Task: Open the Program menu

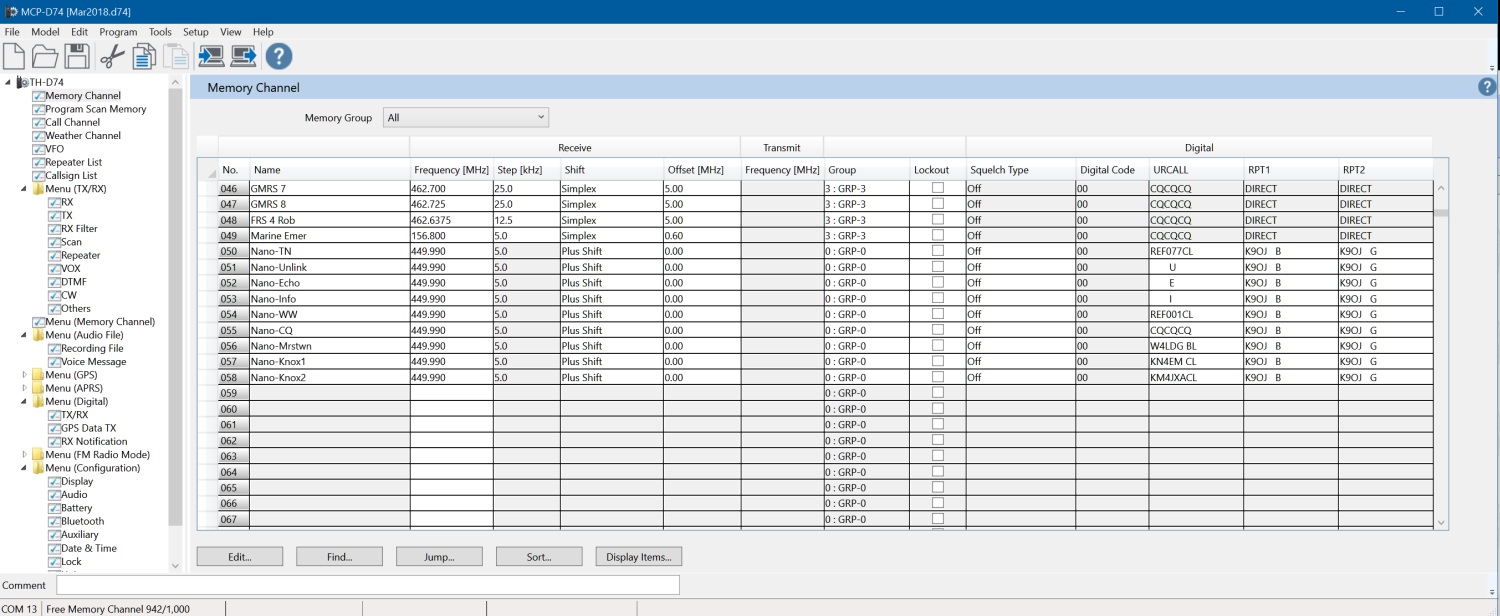Action: [x=118, y=32]
